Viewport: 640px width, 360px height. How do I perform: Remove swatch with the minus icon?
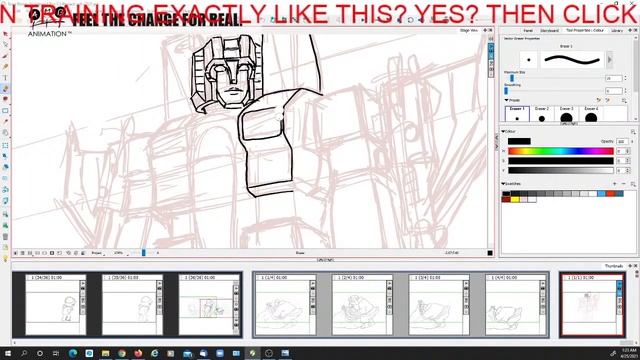623,184
